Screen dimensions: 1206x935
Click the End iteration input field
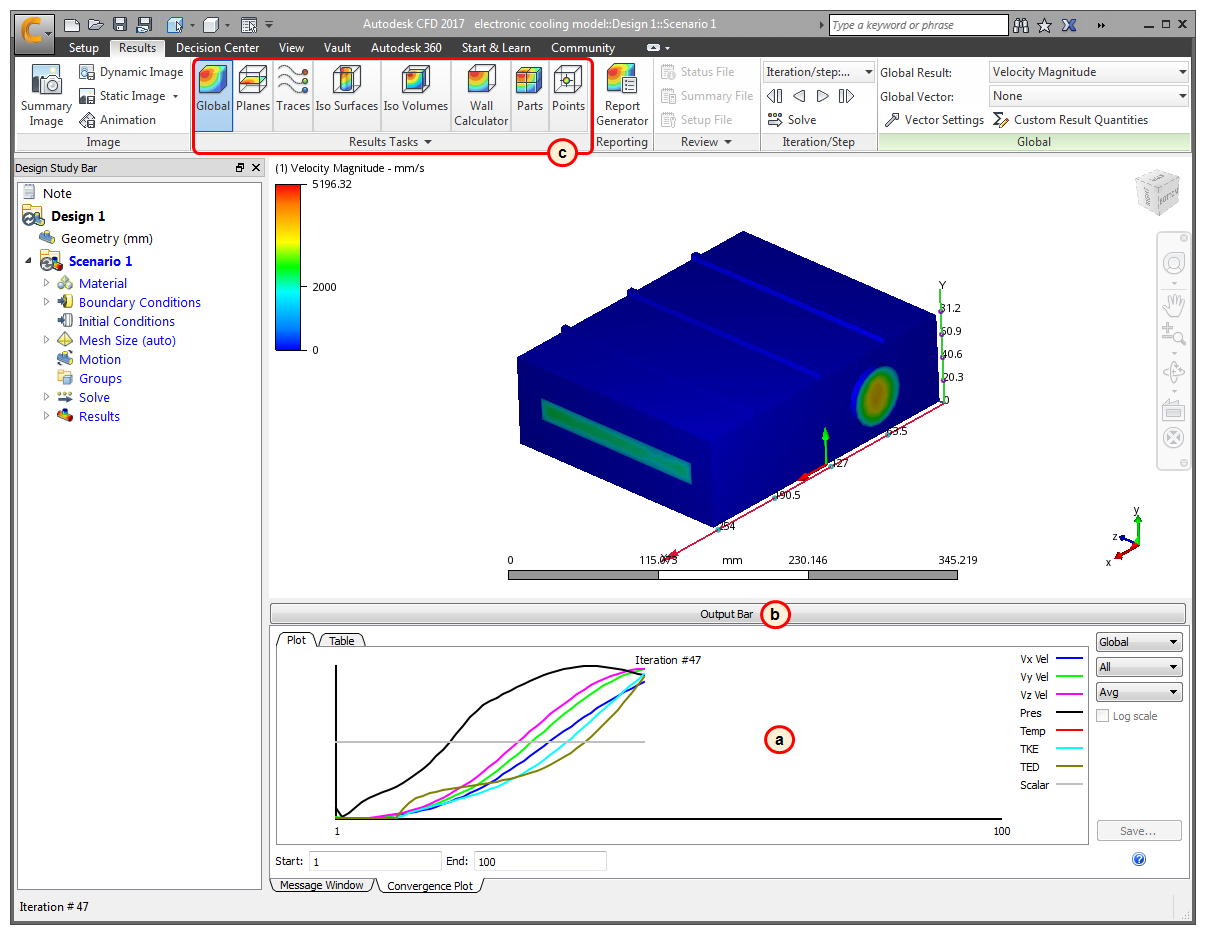pyautogui.click(x=540, y=861)
